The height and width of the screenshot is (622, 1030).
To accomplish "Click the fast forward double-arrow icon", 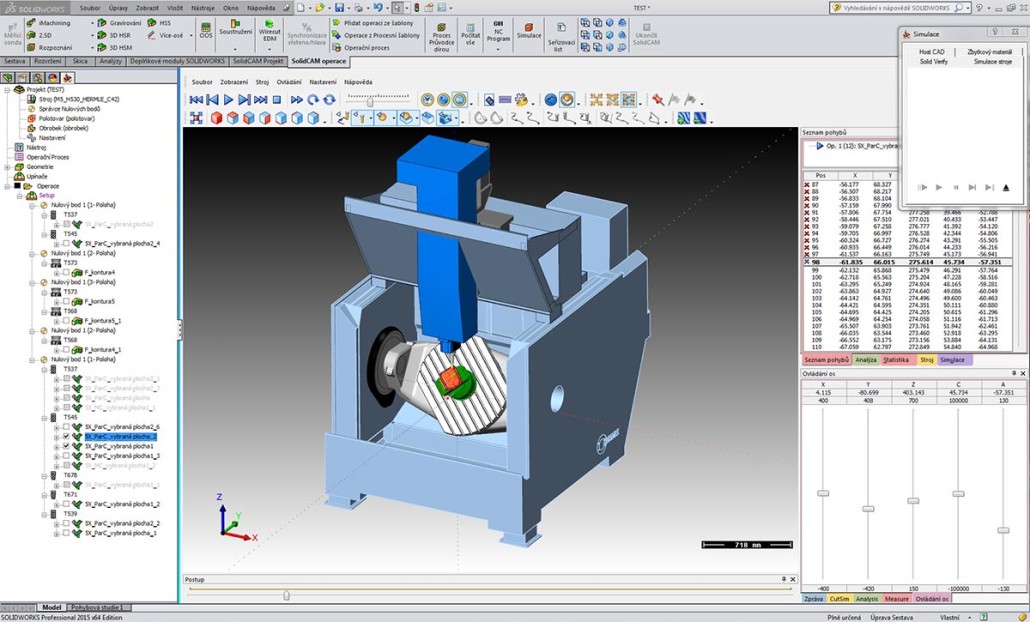I will (297, 100).
